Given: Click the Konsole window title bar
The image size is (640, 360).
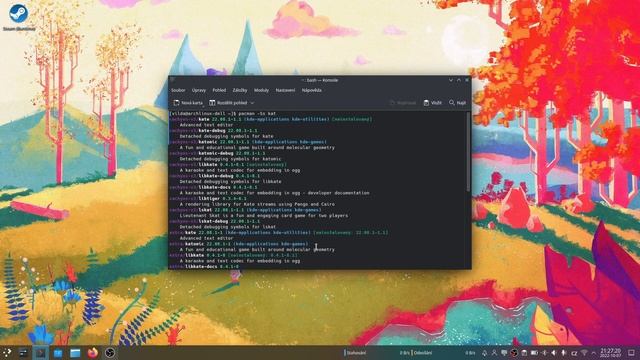Looking at the screenshot, I should tap(320, 80).
